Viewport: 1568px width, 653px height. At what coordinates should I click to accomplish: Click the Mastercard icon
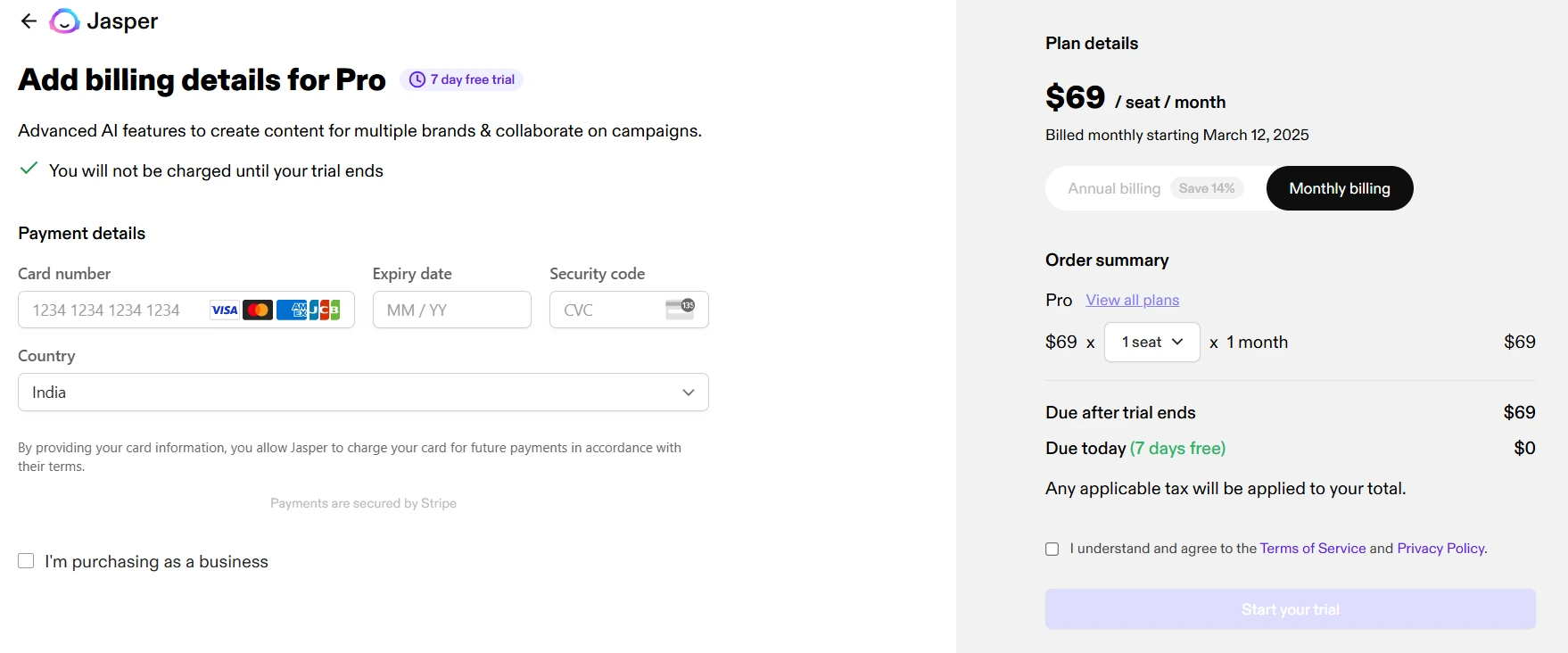[x=258, y=310]
